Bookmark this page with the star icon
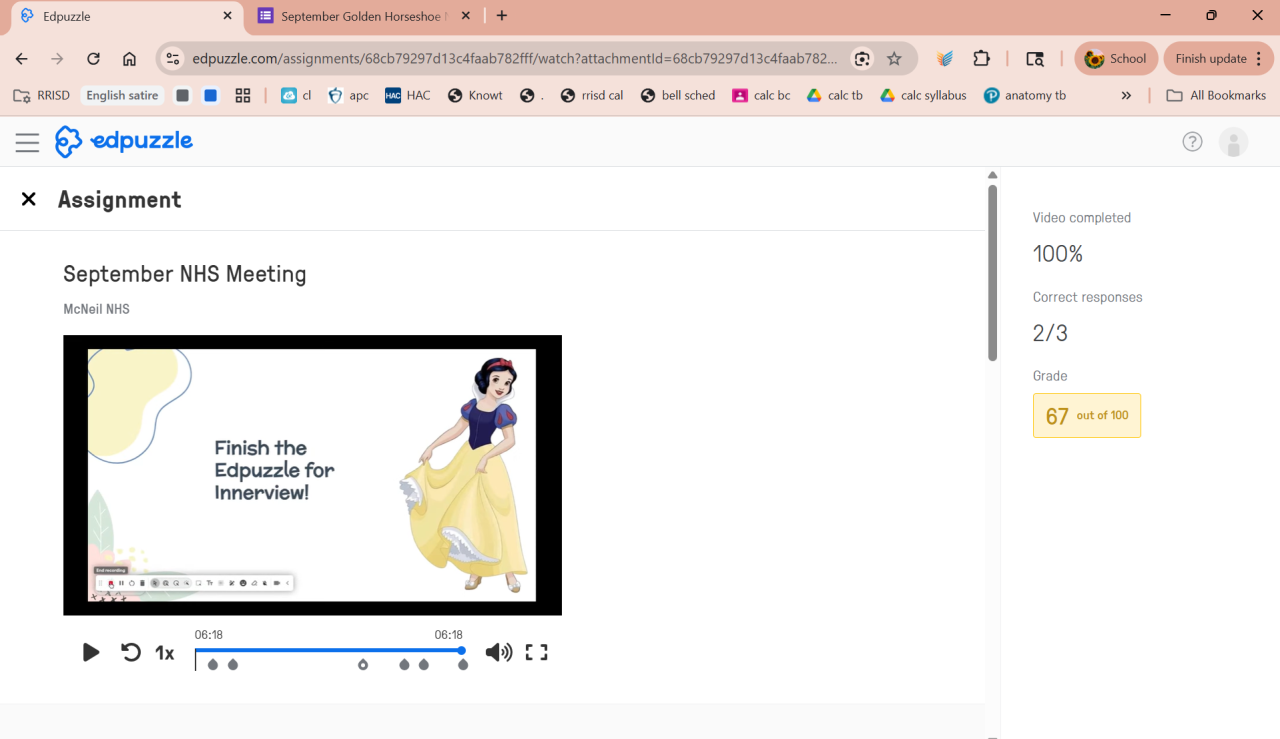This screenshot has height=739, width=1280. tap(894, 59)
